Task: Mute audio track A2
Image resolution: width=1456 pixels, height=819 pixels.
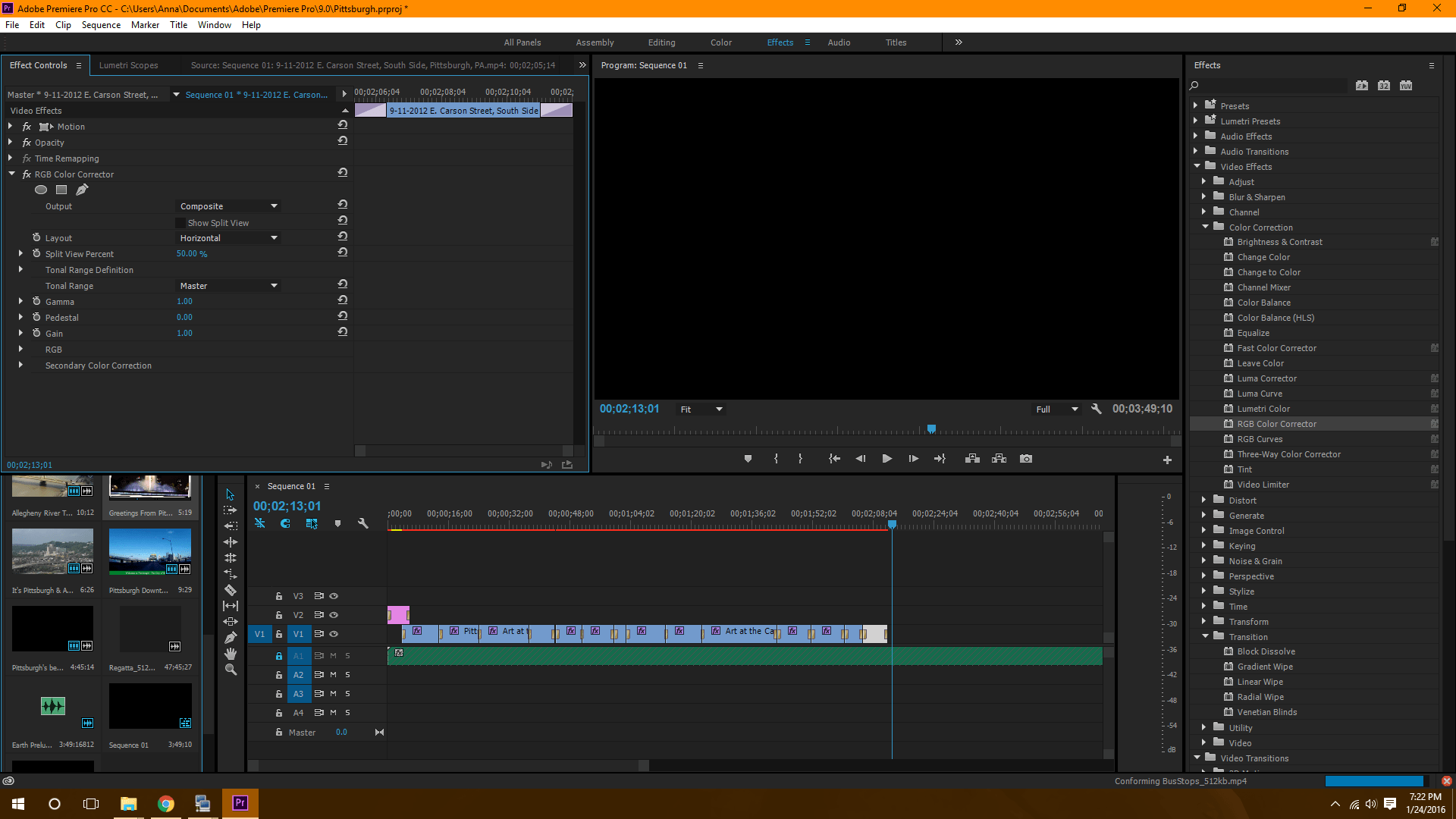Action: click(x=333, y=675)
